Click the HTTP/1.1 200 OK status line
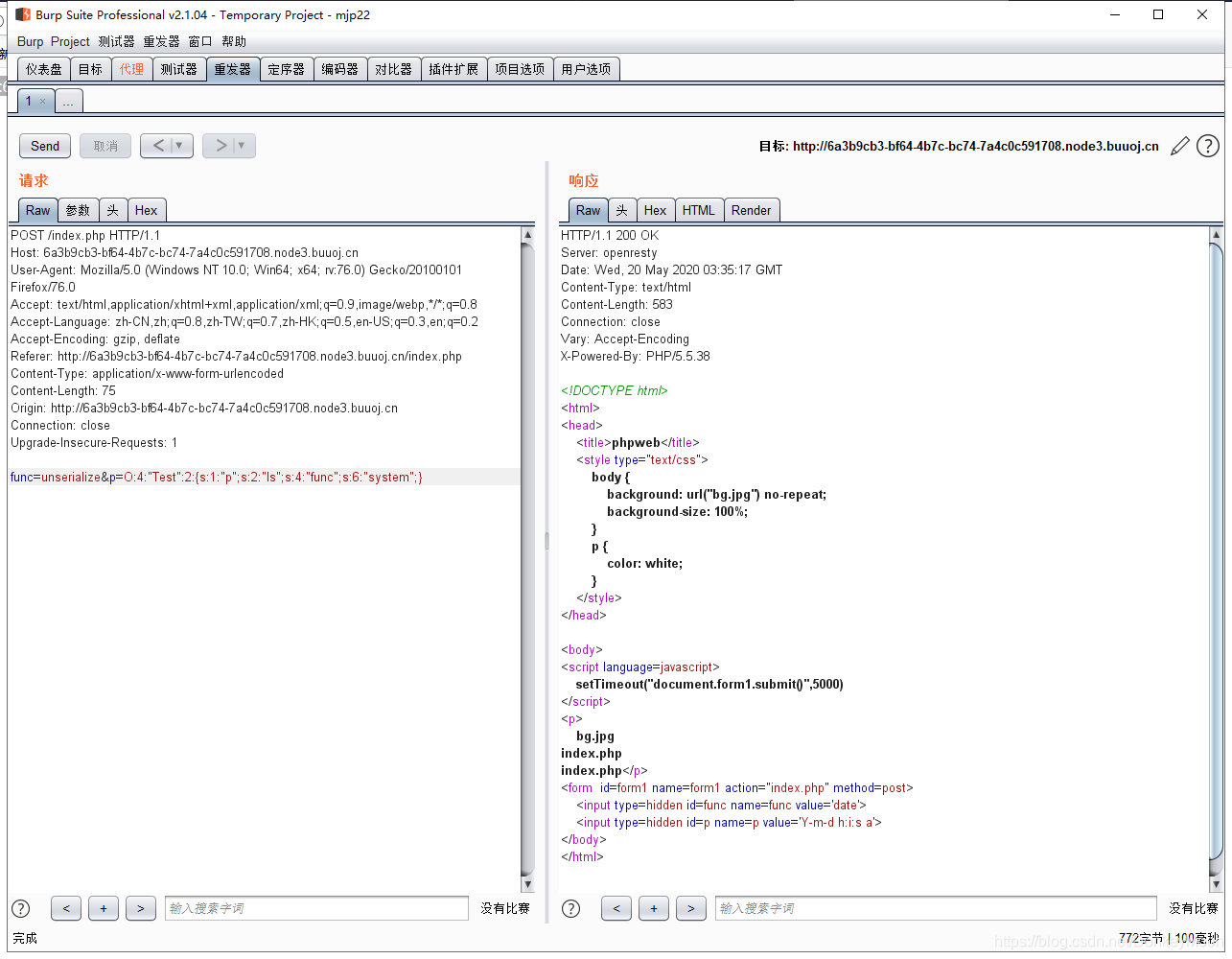This screenshot has height=959, width=1232. tap(610, 235)
